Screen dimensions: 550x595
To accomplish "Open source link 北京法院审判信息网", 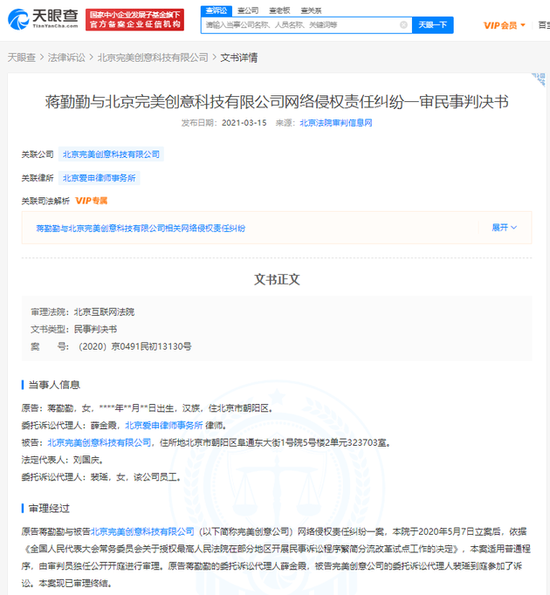I will [336, 123].
